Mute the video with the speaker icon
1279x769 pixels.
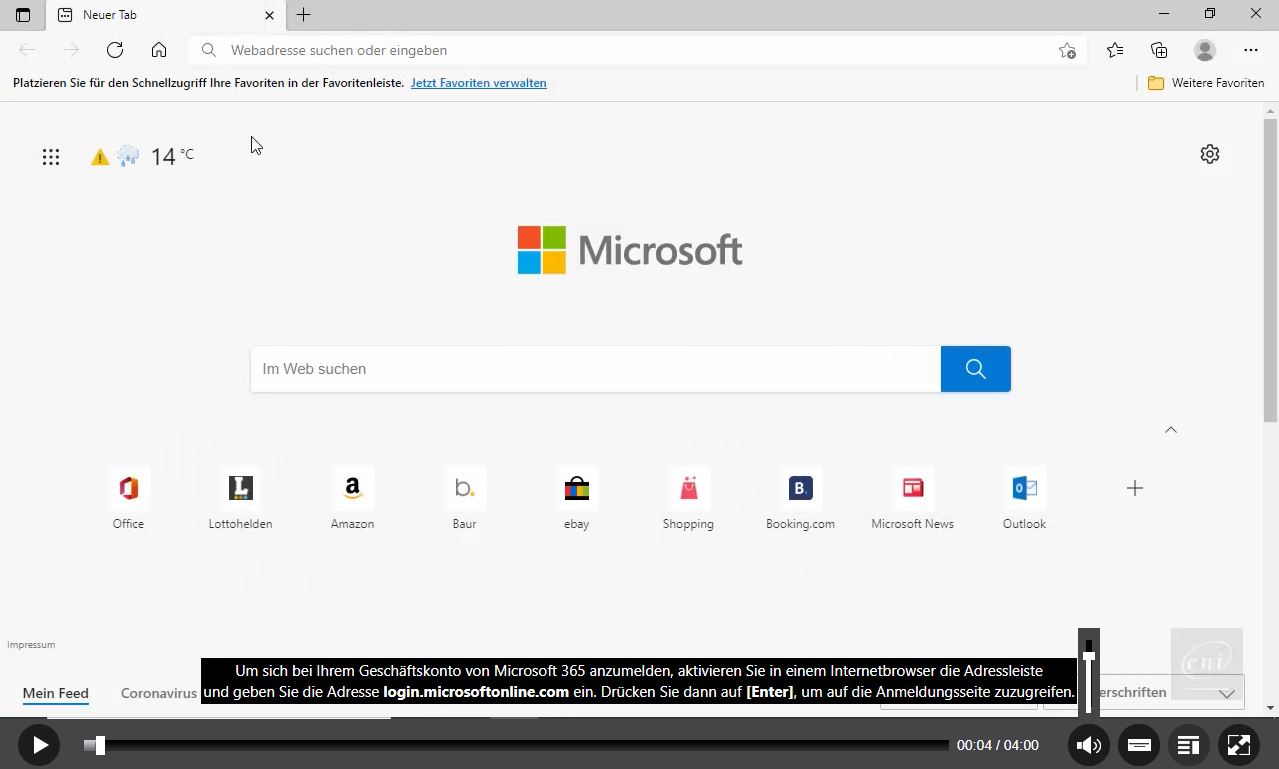pyautogui.click(x=1089, y=745)
